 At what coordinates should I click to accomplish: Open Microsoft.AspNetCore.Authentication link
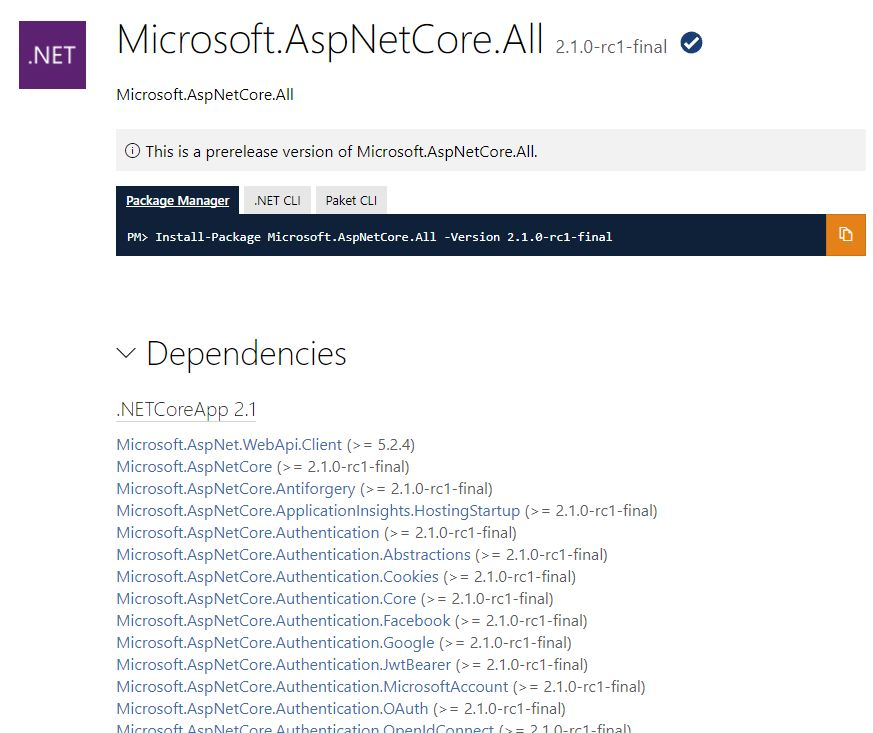[x=248, y=533]
